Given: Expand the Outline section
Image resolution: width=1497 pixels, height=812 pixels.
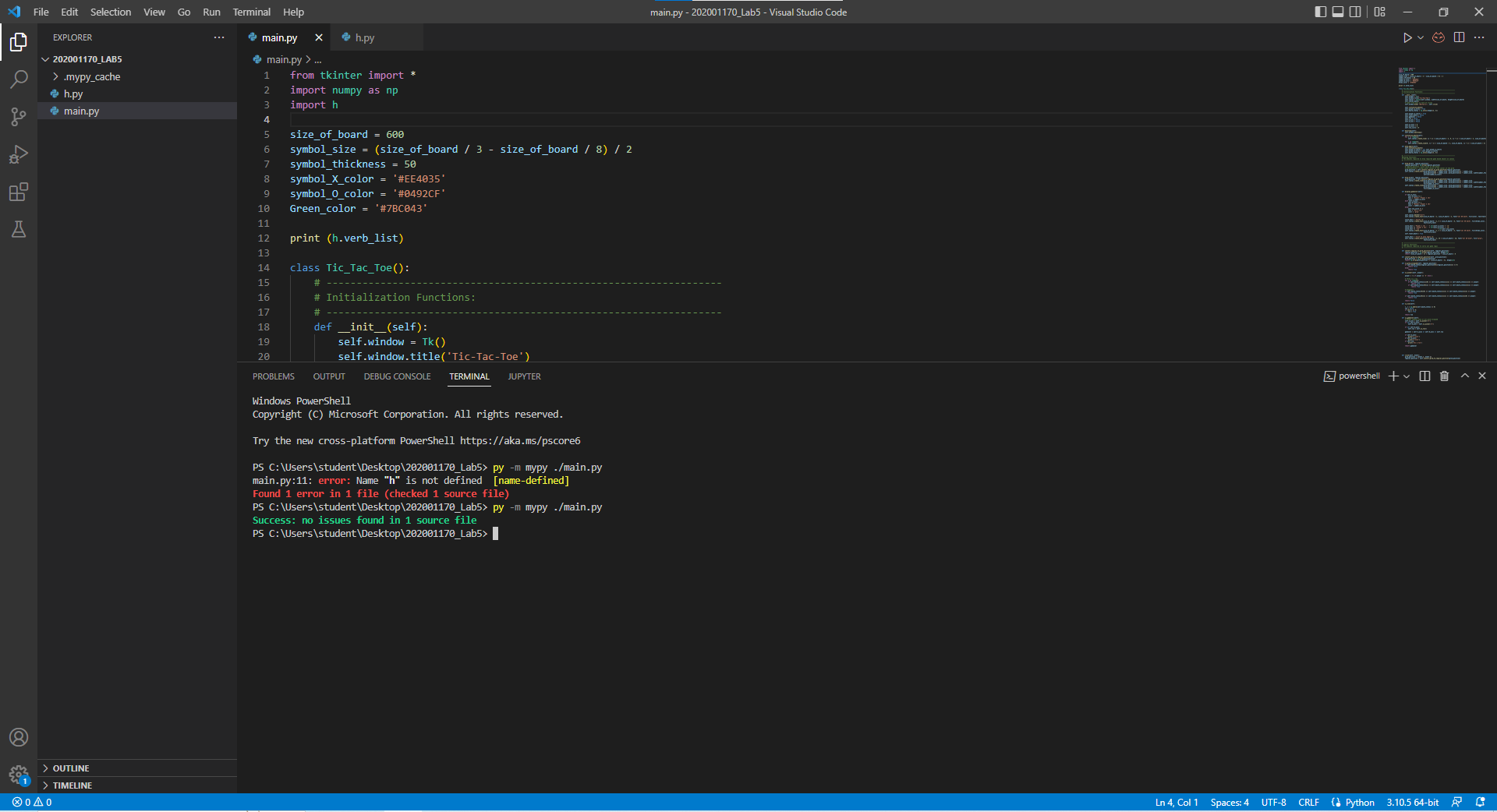Looking at the screenshot, I should tap(137, 768).
